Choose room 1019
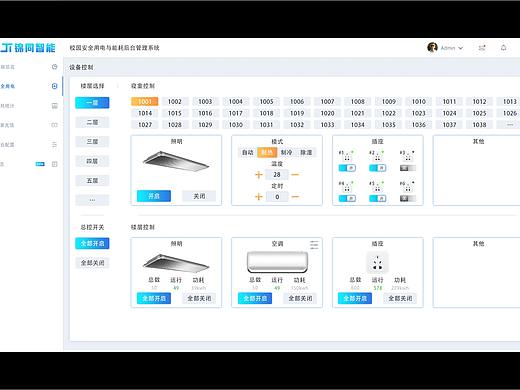This screenshot has width=520, height=390. pyautogui.click(x=297, y=113)
